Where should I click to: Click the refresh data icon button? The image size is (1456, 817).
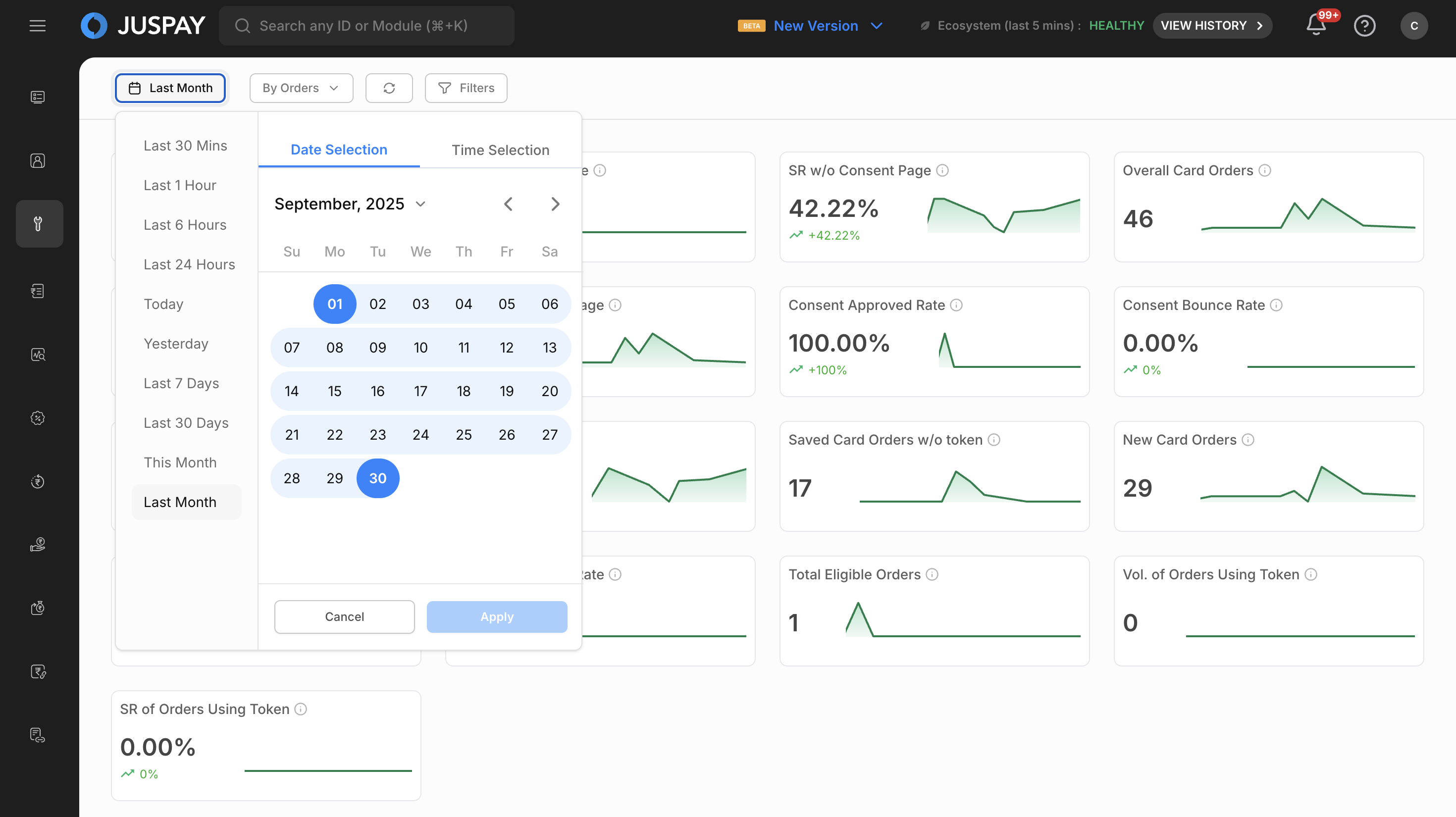pos(389,88)
